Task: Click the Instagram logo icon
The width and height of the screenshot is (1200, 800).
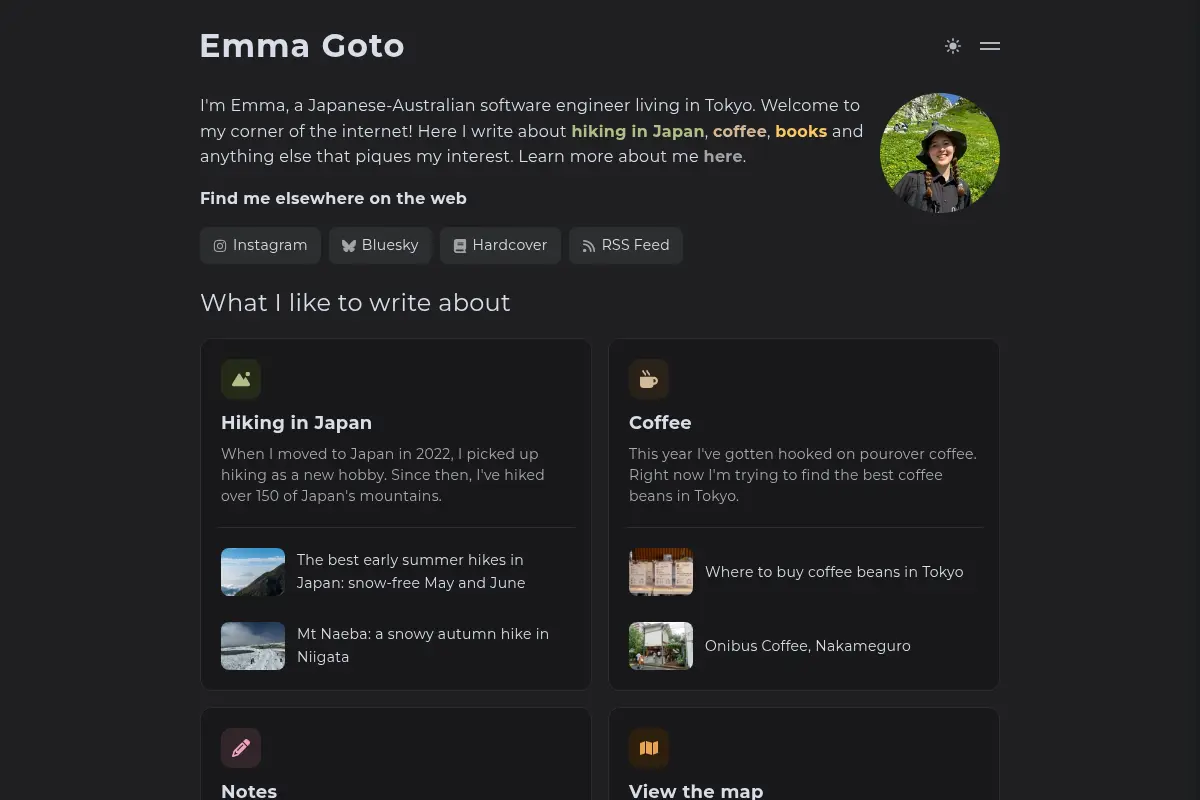Action: [x=220, y=246]
